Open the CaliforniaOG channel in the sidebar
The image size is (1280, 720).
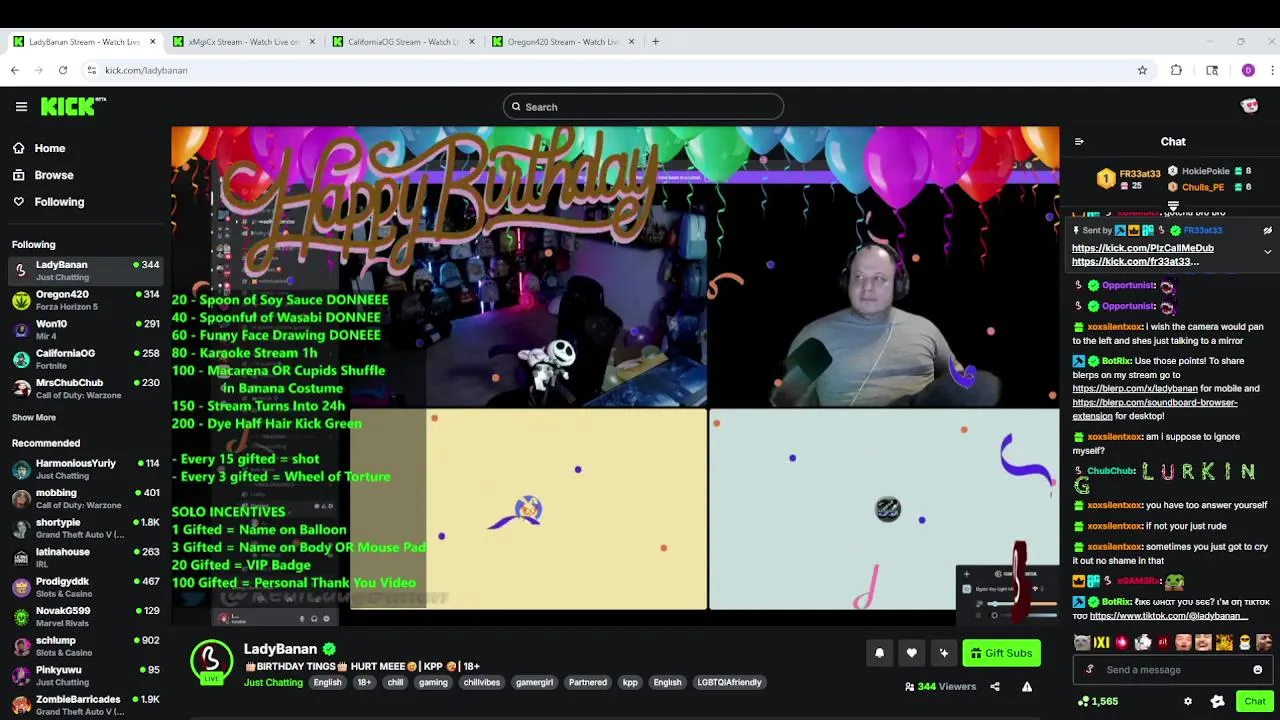[x=85, y=359]
